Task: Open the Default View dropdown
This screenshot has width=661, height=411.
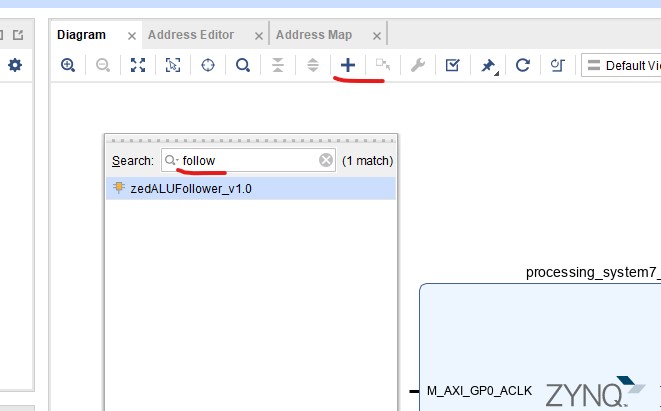Action: 621,65
